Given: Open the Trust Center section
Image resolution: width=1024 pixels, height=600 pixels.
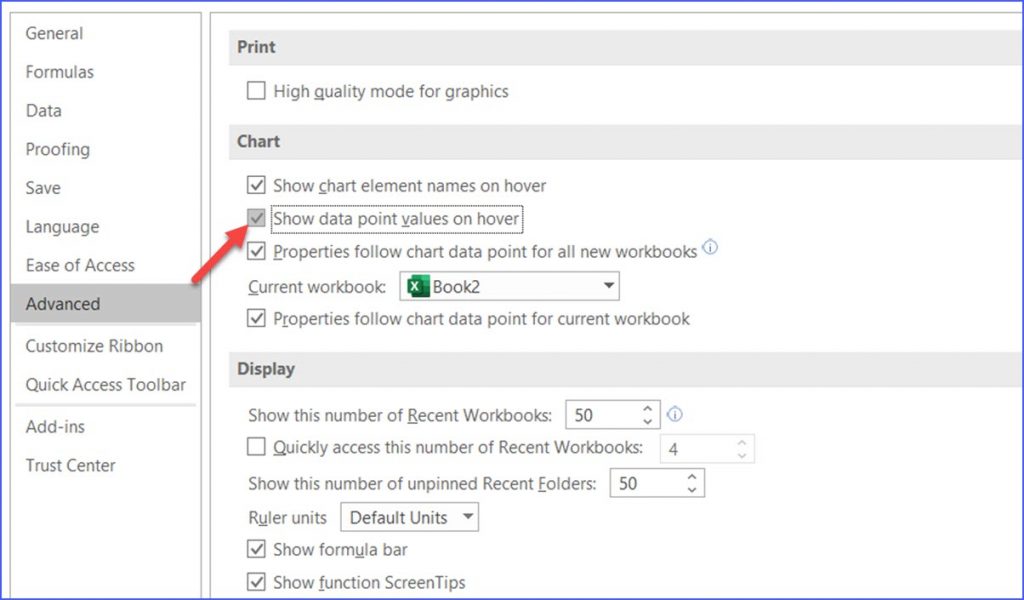Looking at the screenshot, I should point(70,465).
